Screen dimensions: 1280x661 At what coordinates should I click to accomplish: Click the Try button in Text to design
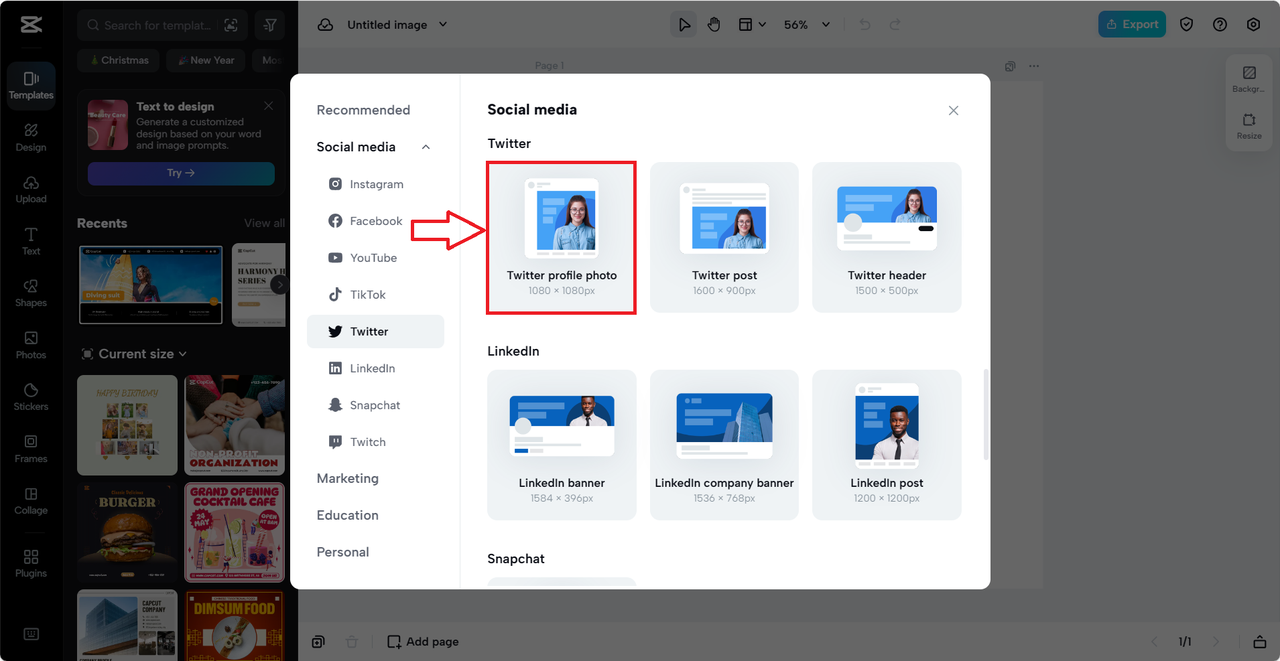(181, 173)
